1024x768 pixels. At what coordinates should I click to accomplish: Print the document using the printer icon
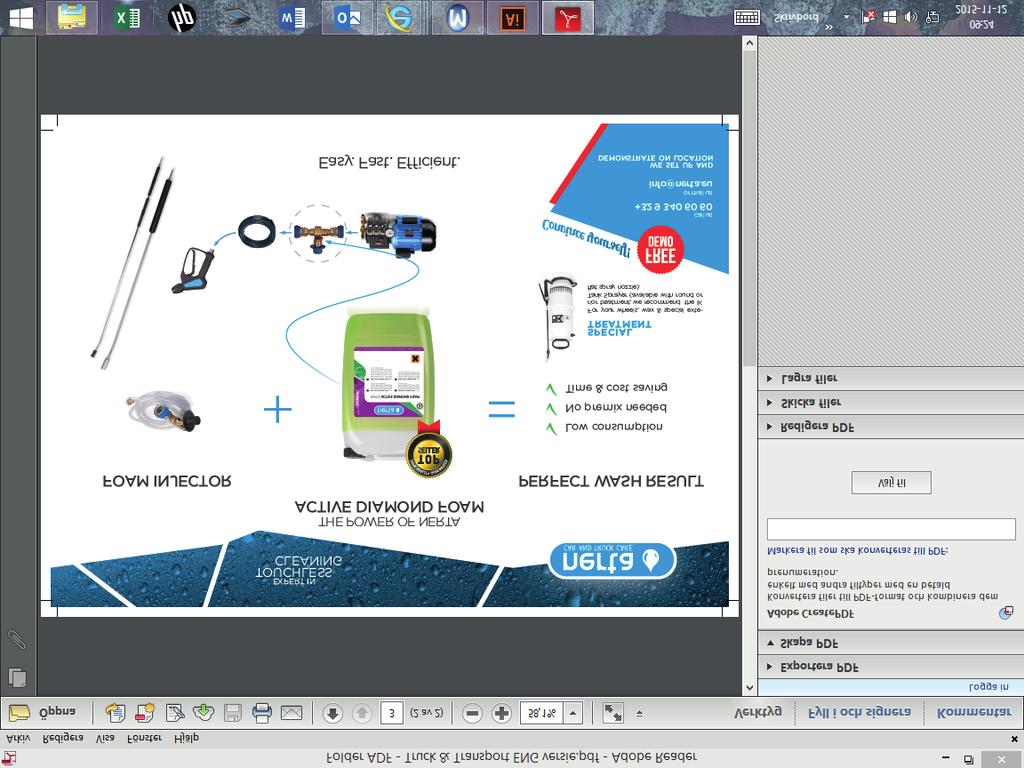(262, 712)
